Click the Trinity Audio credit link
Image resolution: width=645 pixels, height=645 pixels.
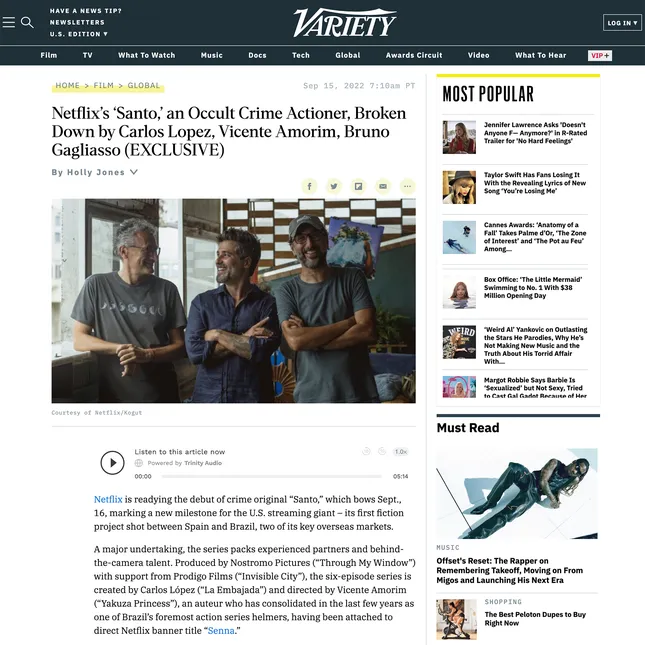tap(203, 463)
